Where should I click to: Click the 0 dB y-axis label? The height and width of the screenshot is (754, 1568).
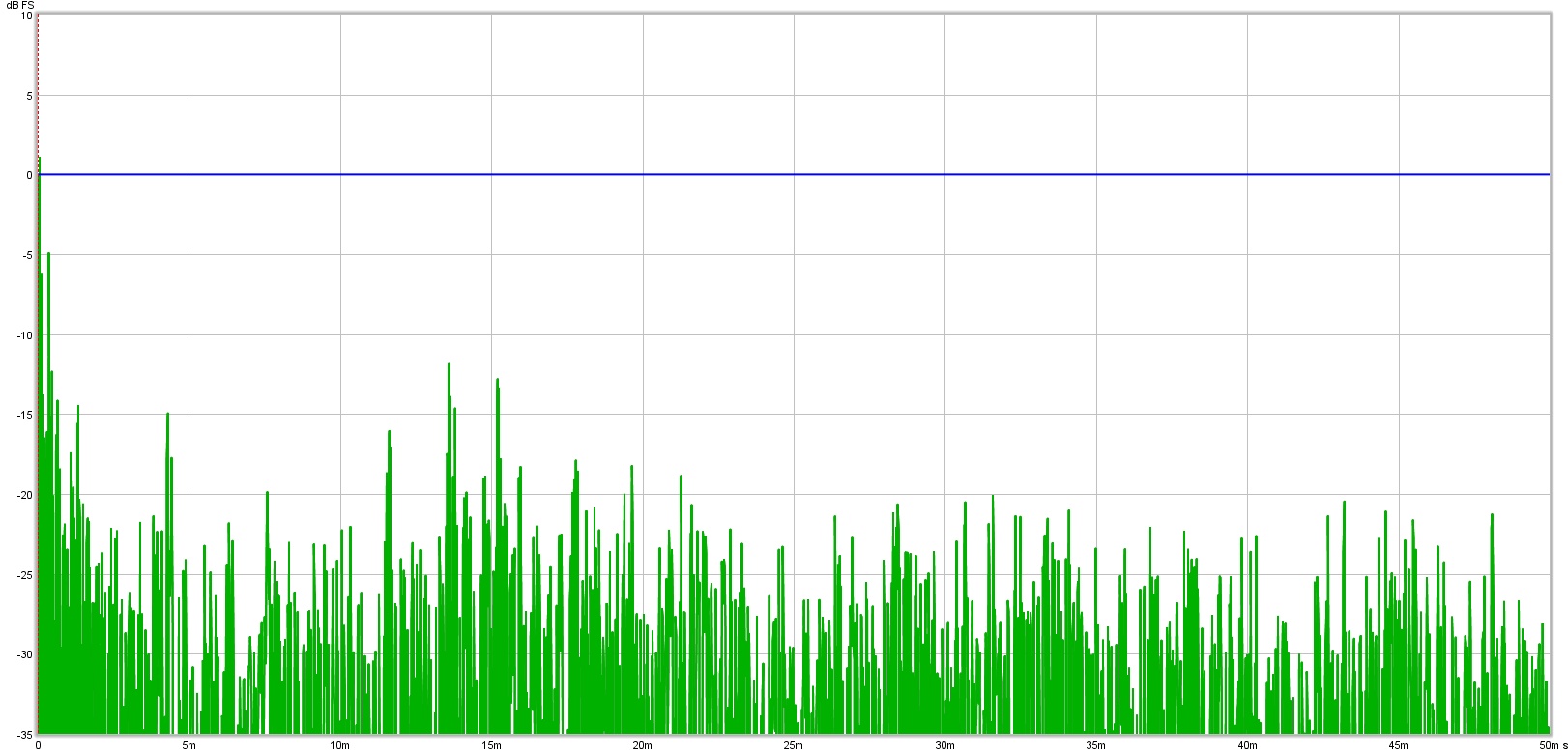pos(29,175)
